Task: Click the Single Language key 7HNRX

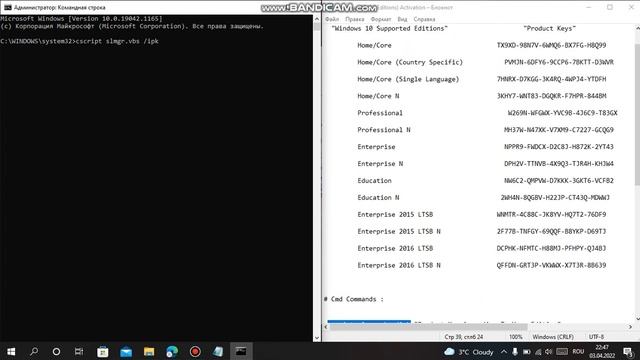Action: 551,79
